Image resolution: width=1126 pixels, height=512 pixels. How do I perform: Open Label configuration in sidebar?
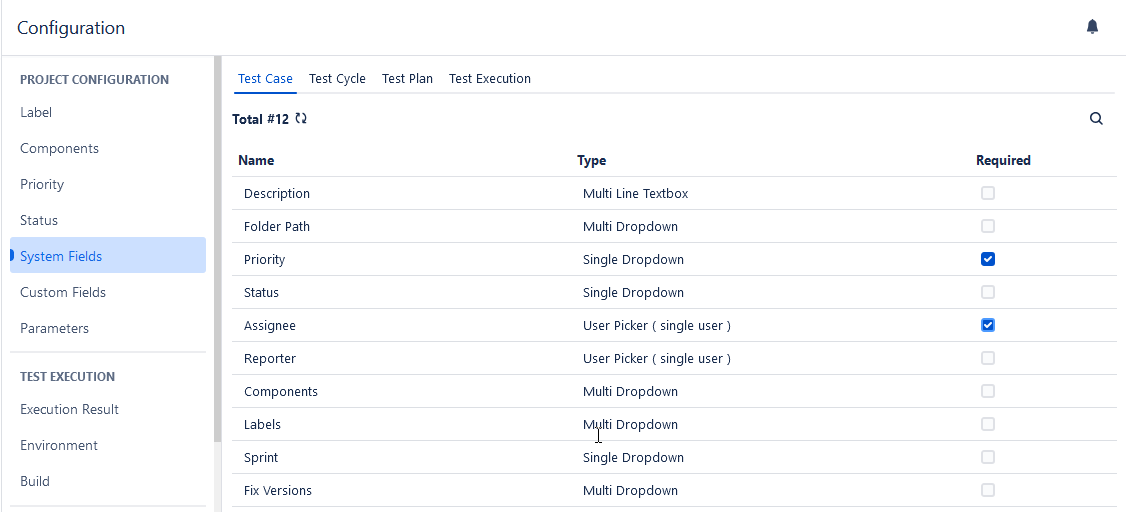point(36,113)
